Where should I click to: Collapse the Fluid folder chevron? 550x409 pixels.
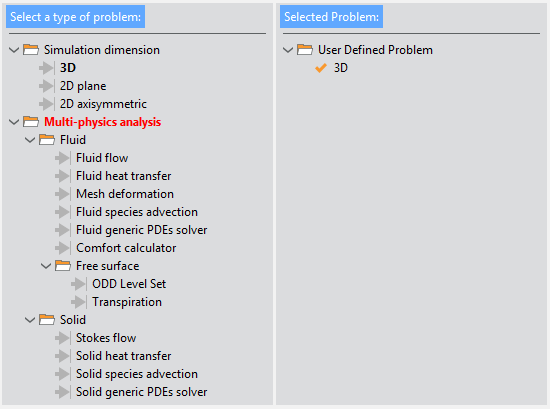(30, 140)
